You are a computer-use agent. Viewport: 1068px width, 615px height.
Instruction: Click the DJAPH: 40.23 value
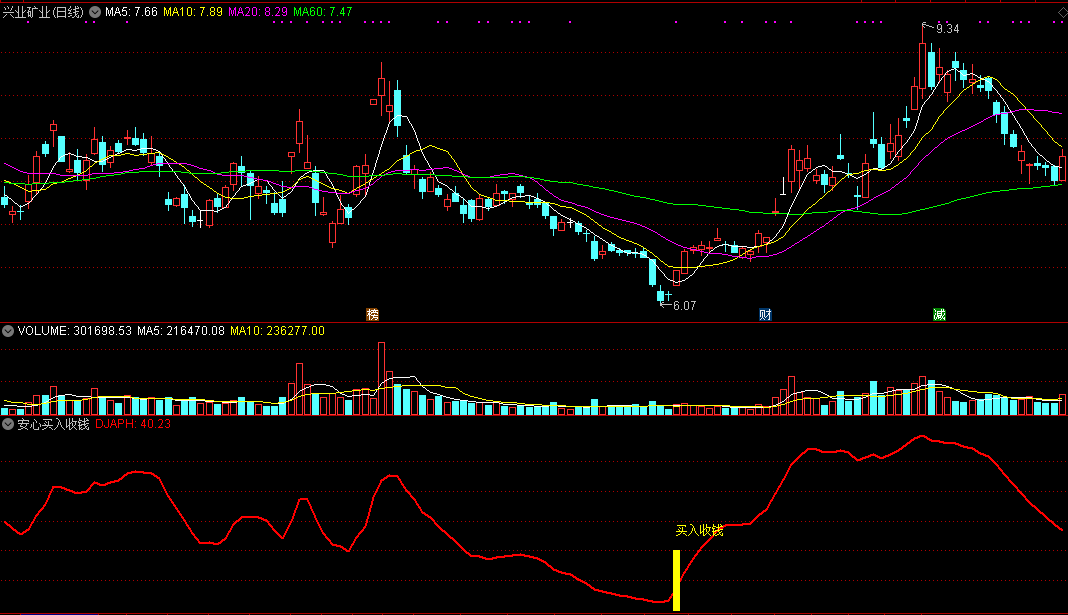[133, 424]
